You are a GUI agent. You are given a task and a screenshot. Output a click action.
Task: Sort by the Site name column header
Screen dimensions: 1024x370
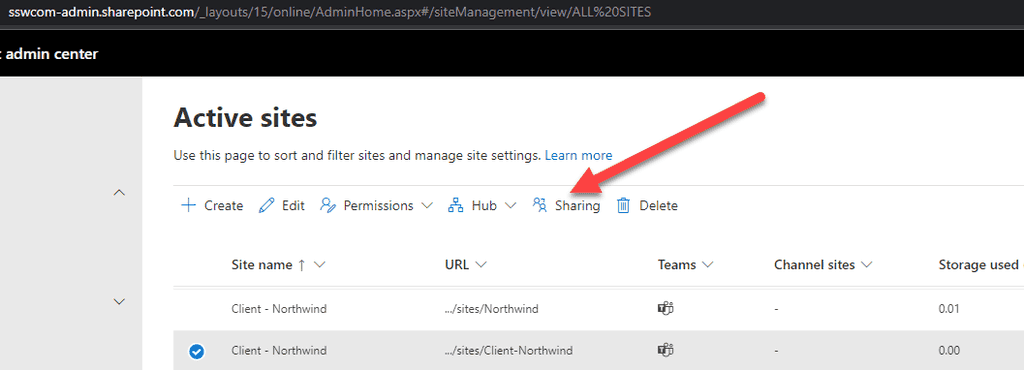(262, 265)
